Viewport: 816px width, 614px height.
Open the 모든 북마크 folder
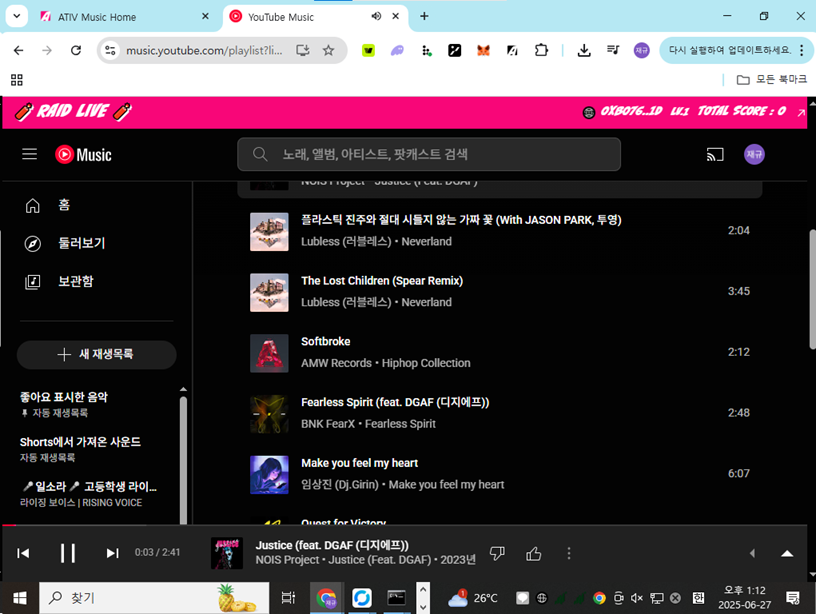772,80
